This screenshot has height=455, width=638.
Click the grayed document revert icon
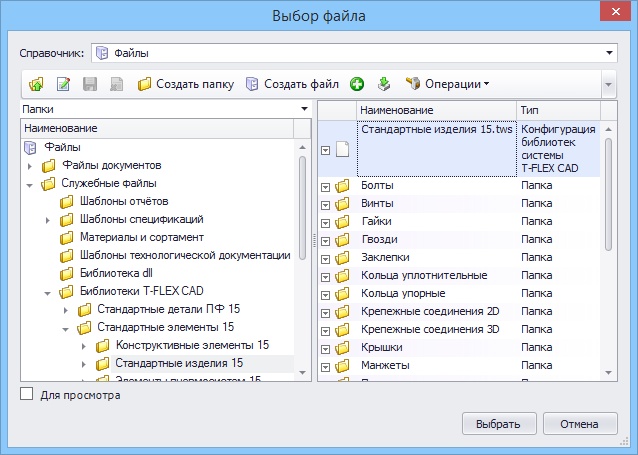[x=116, y=84]
